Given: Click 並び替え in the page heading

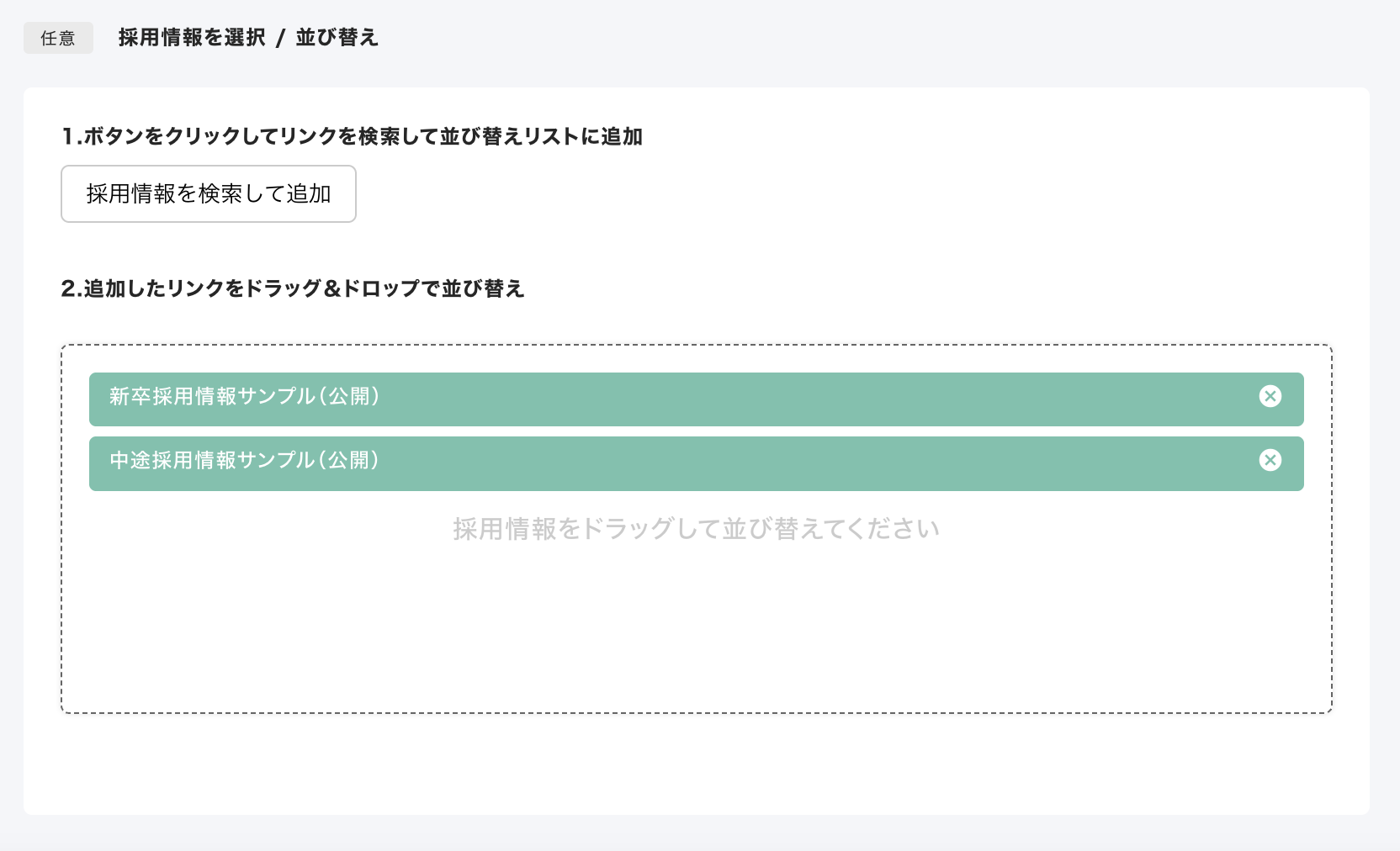Looking at the screenshot, I should [x=337, y=38].
